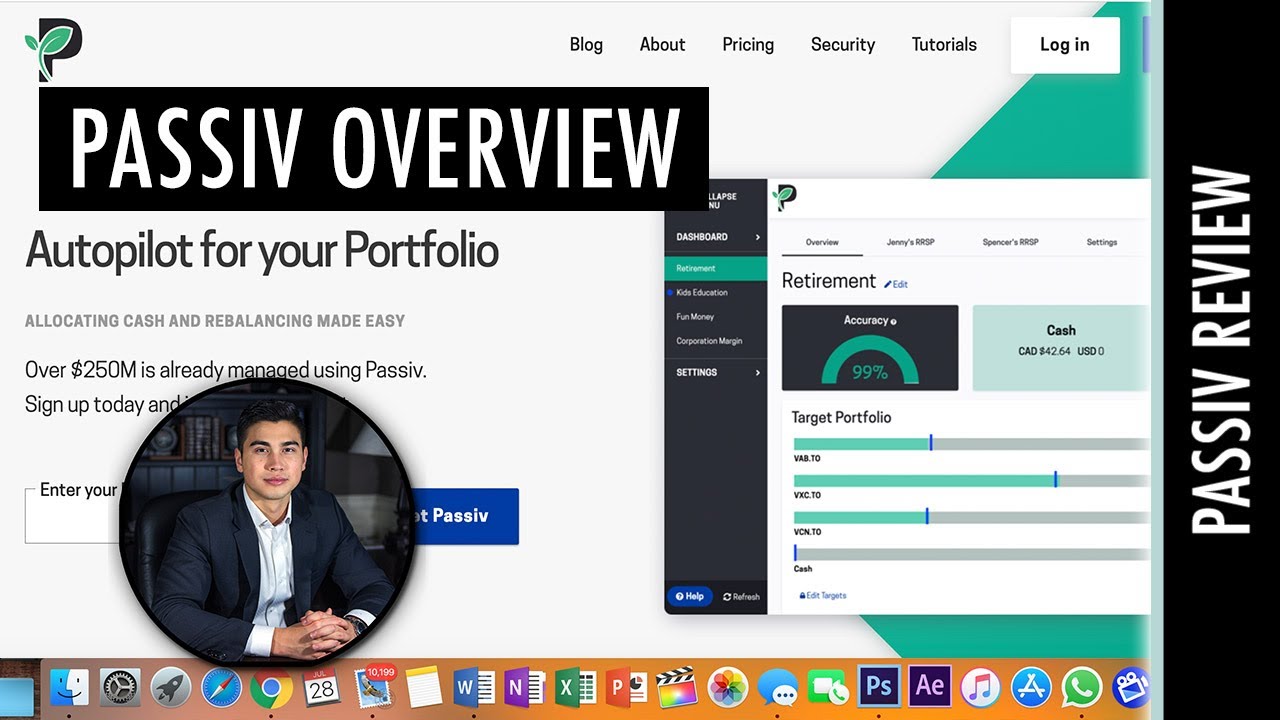Launch Microsoft OneNote from the dock
The image size is (1280, 720).
point(525,687)
